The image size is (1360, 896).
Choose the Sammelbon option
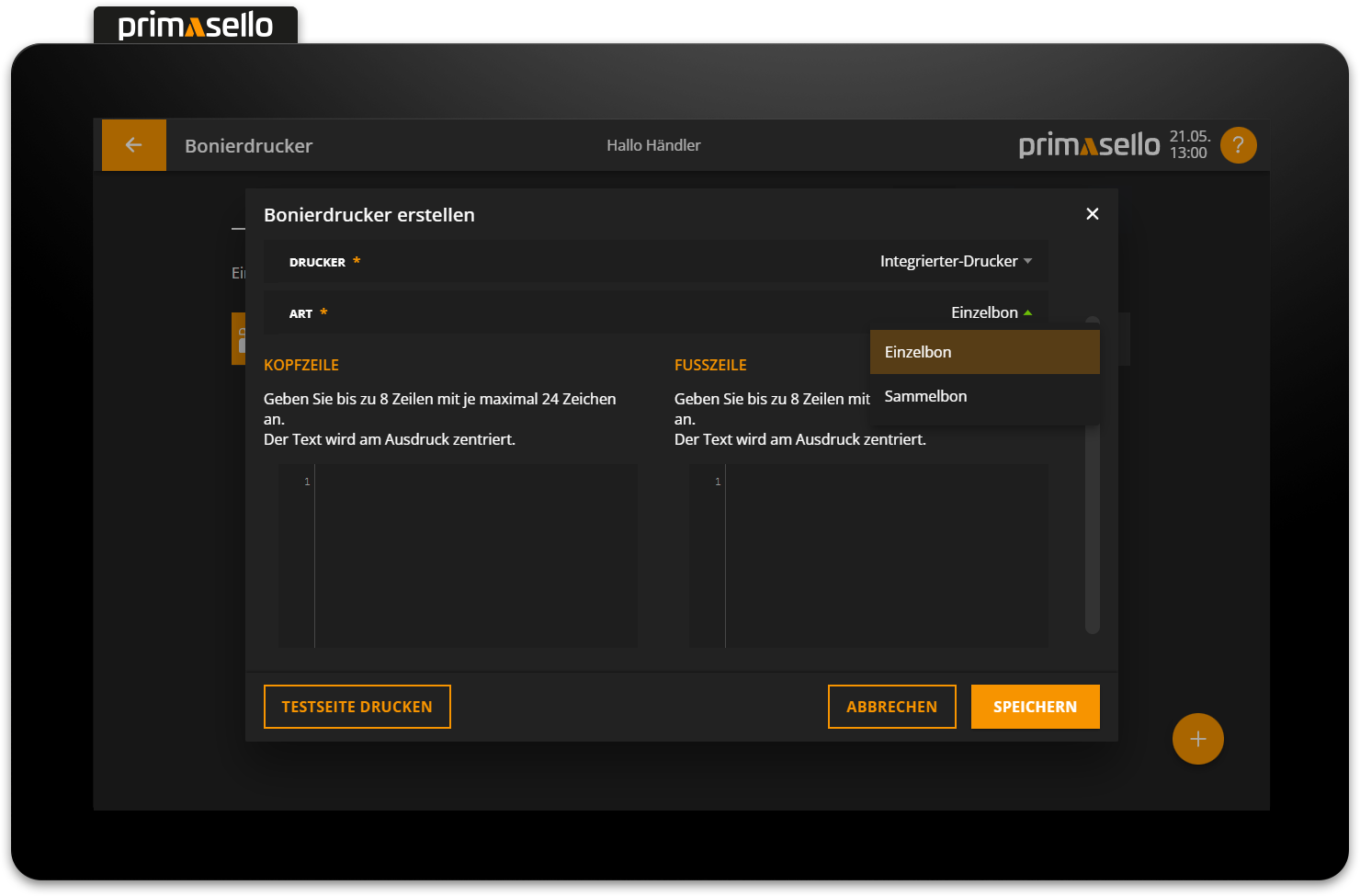point(983,397)
